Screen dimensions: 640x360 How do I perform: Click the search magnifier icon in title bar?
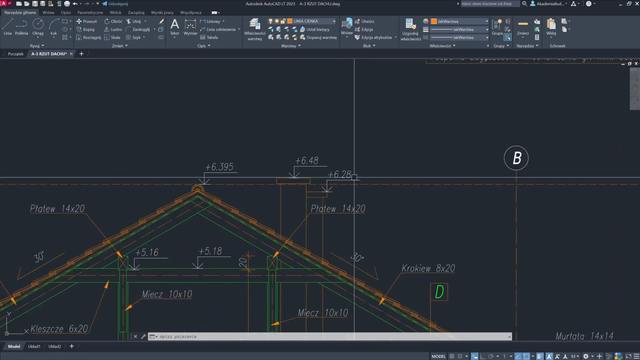point(524,4)
